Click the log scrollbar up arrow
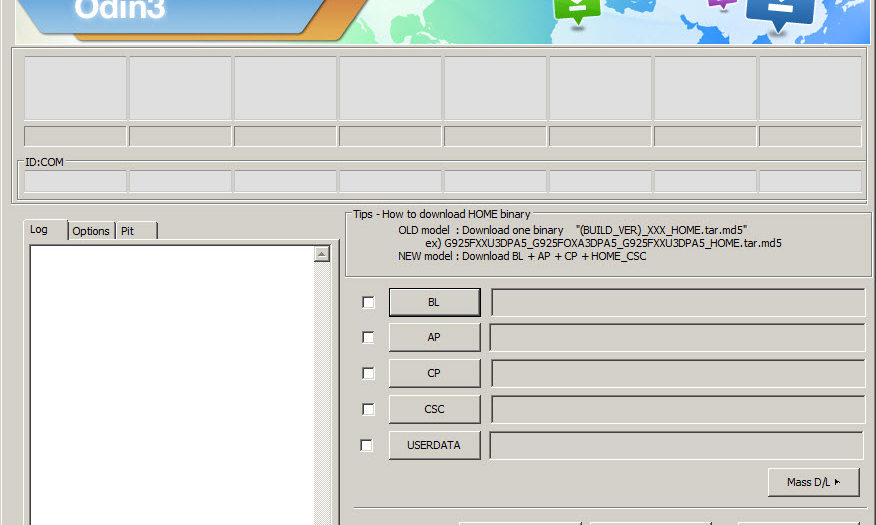The width and height of the screenshot is (876, 525). point(322,254)
